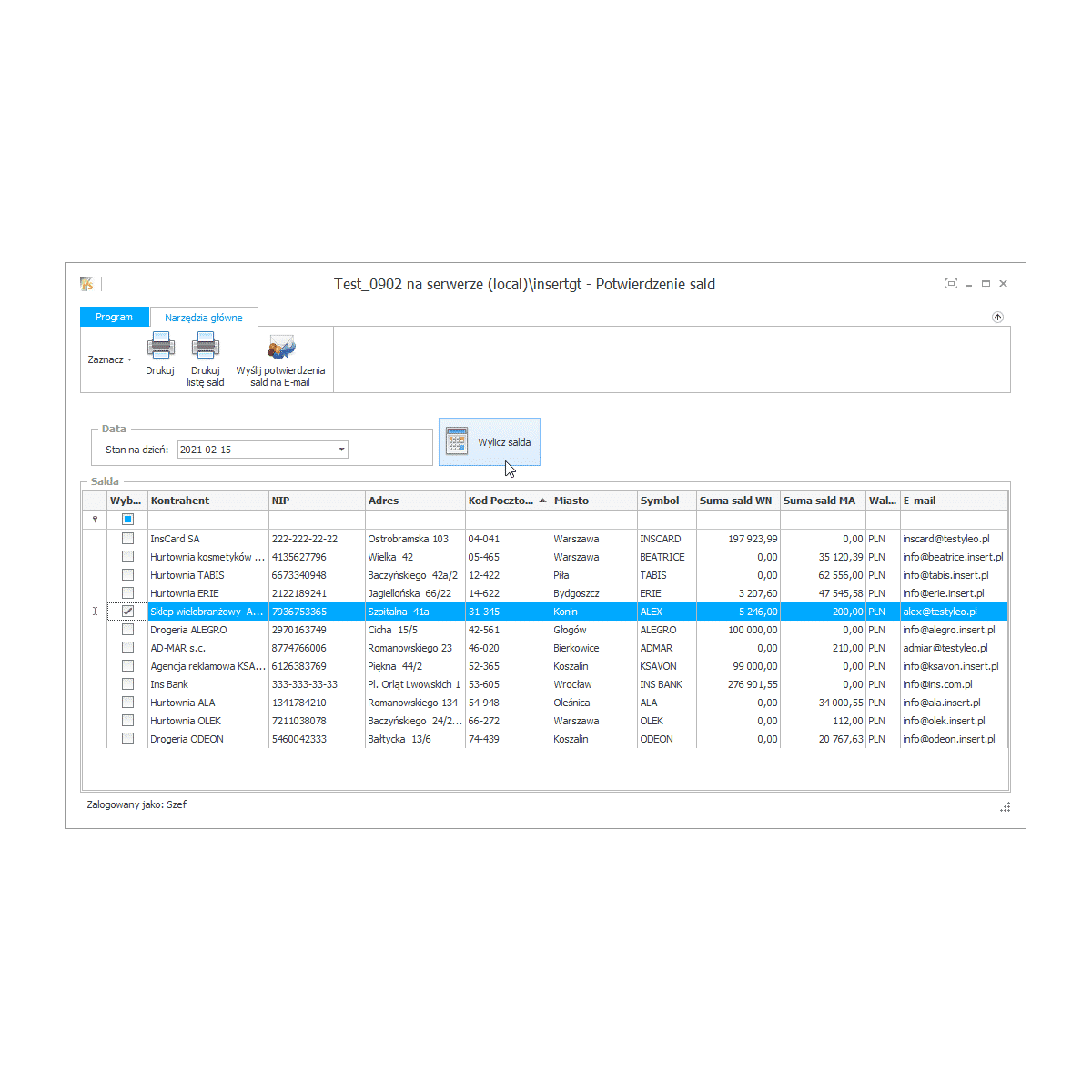The height and width of the screenshot is (1092, 1092).
Task: Click the resize grip in the status bar corner
Action: pos(1005,807)
